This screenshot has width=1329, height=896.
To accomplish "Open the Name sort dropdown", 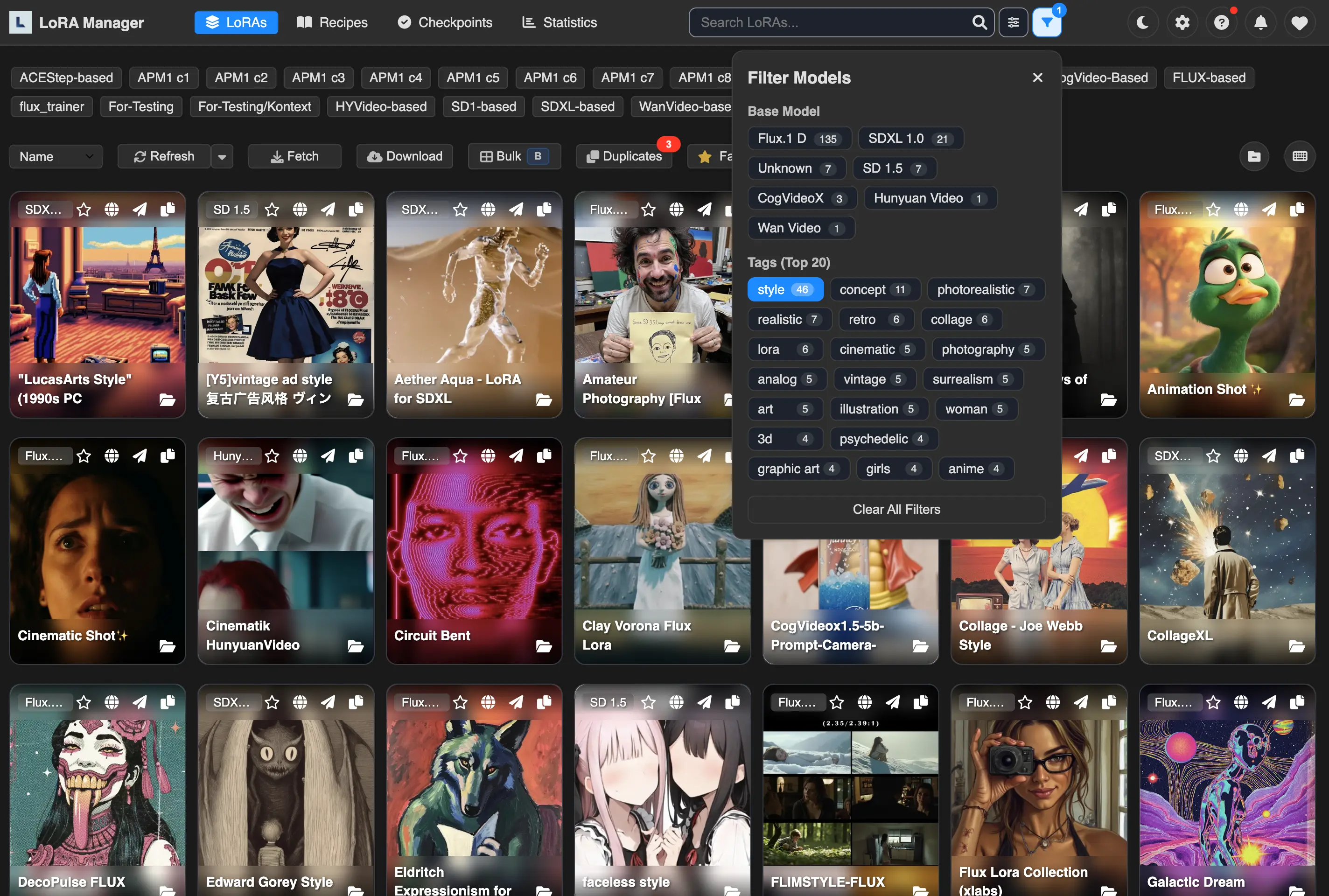I will point(56,157).
